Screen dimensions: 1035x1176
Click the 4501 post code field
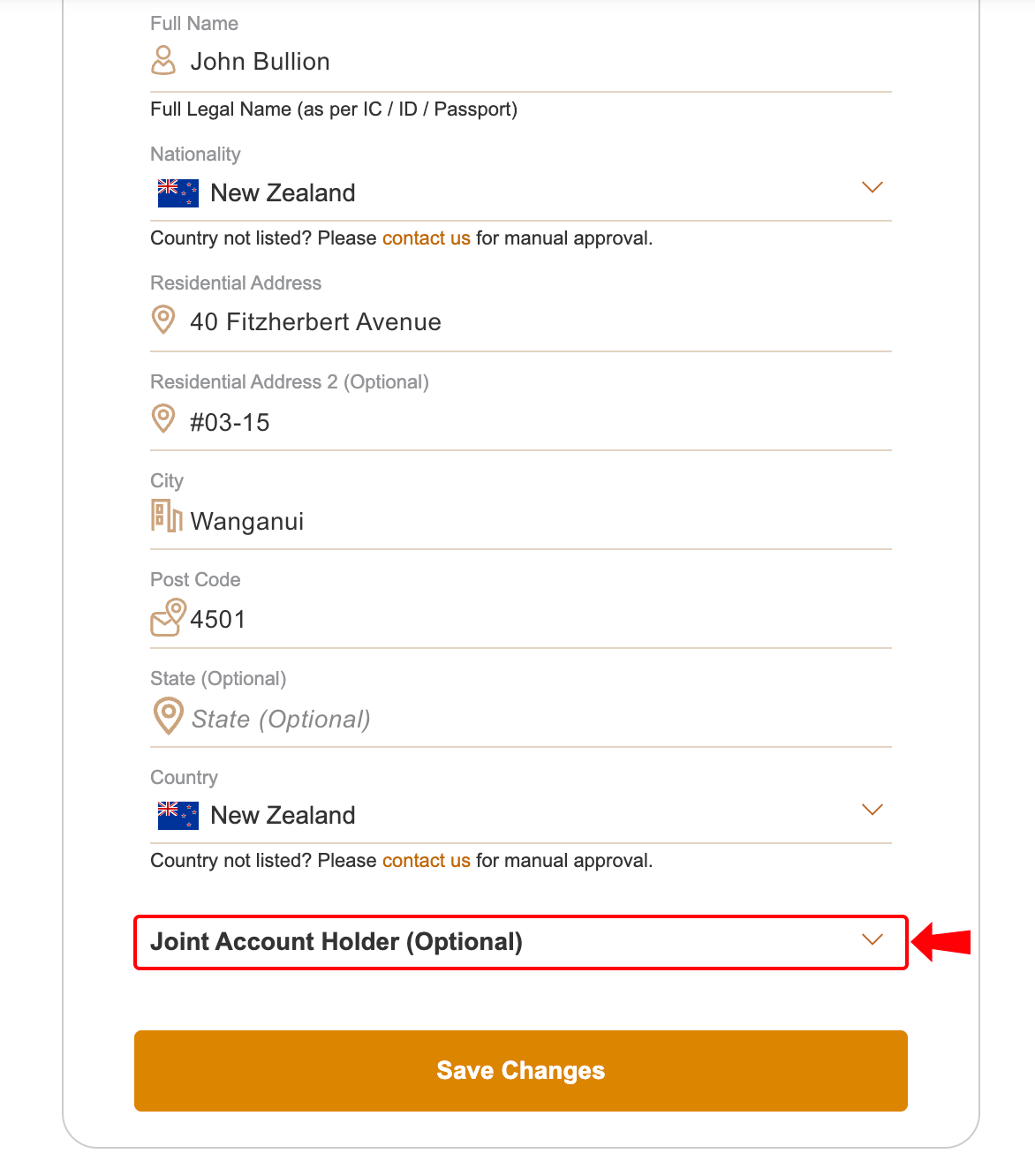click(x=530, y=620)
